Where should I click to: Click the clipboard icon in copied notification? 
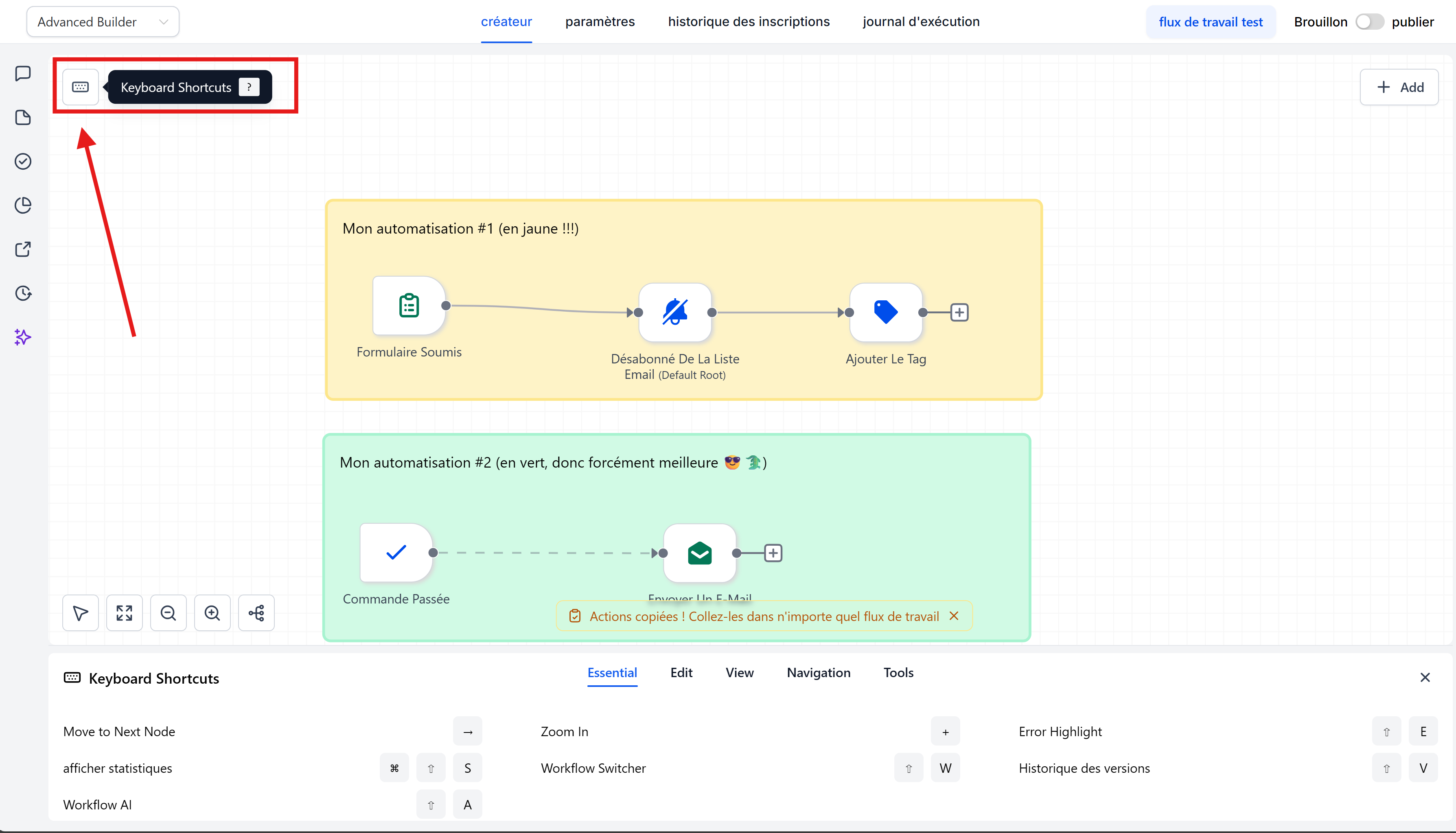click(x=575, y=616)
